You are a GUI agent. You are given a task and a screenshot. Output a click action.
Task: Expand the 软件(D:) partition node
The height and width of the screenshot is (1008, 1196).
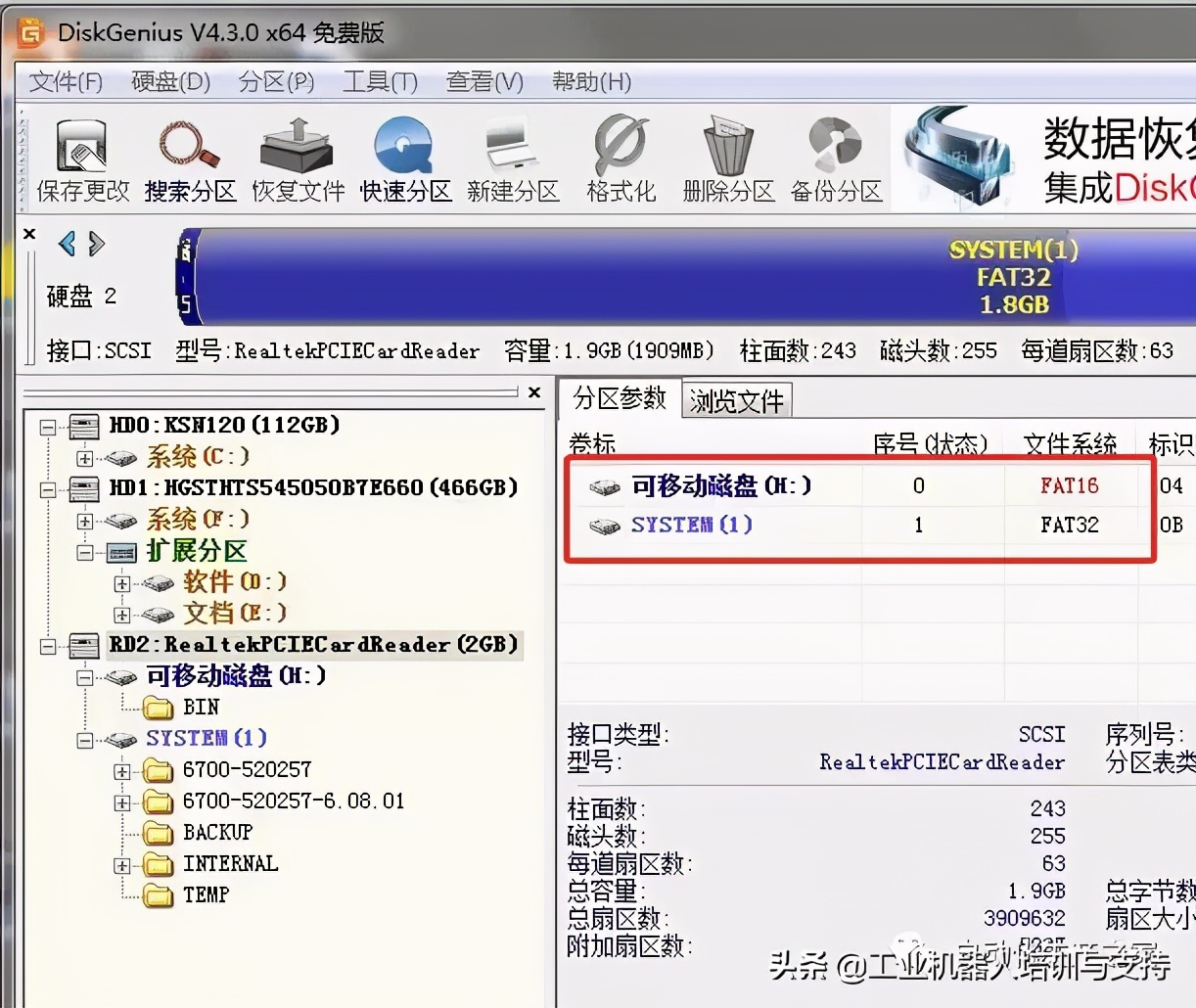(x=122, y=583)
